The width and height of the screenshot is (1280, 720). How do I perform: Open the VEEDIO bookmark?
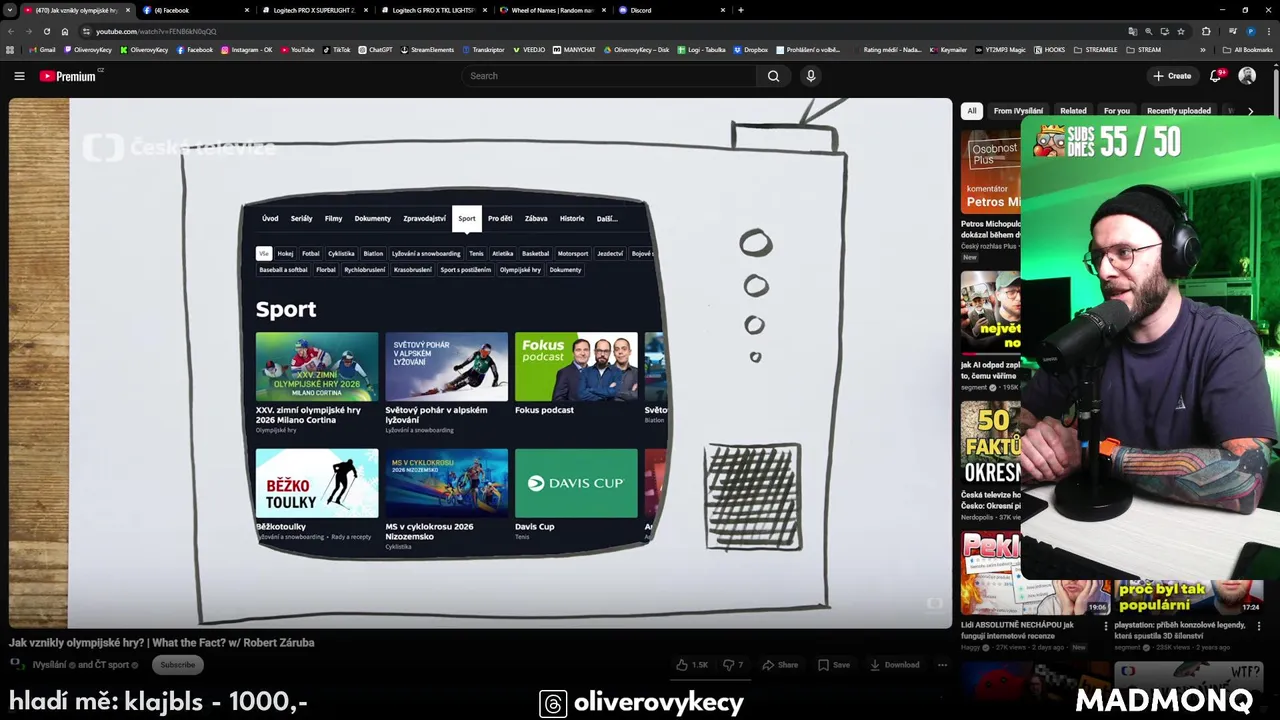(529, 49)
